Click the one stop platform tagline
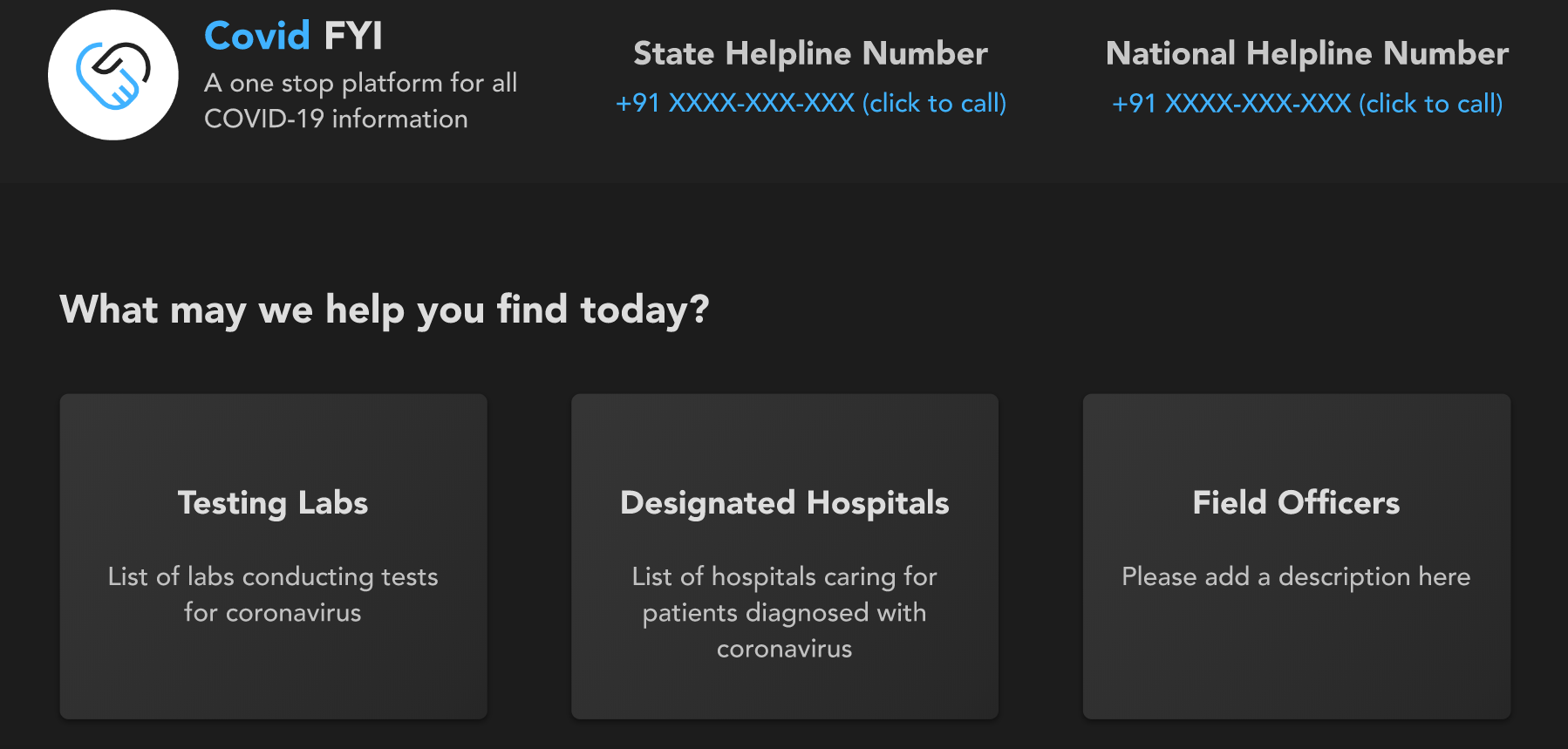The height and width of the screenshot is (749, 1568). (360, 100)
